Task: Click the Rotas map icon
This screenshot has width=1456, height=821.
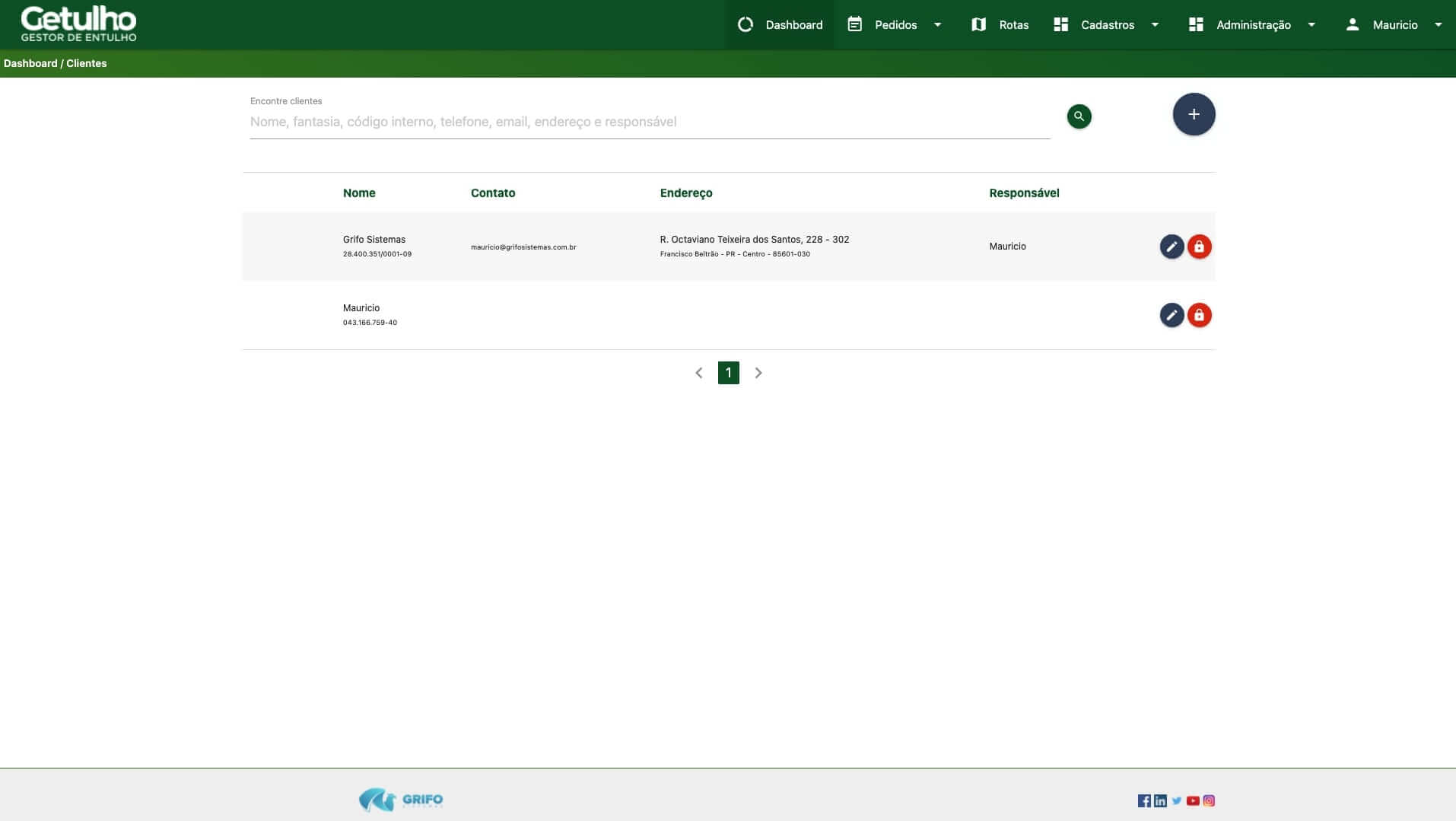Action: 979,24
